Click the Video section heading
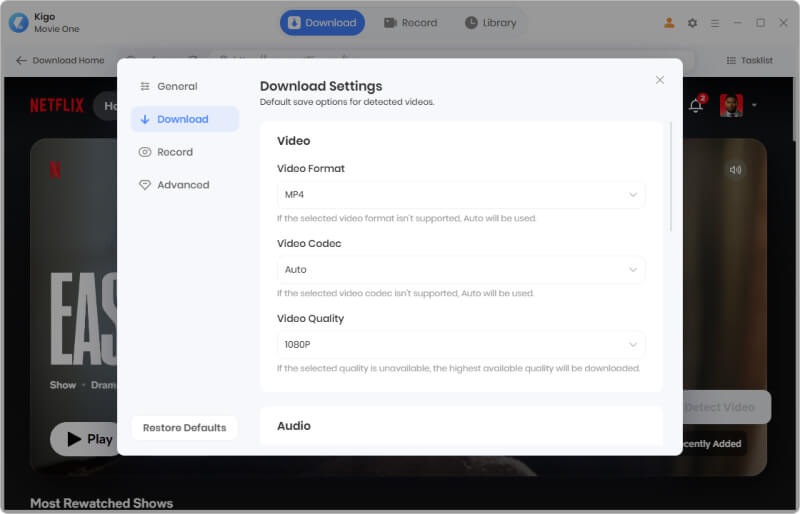The image size is (800, 514). 293,140
